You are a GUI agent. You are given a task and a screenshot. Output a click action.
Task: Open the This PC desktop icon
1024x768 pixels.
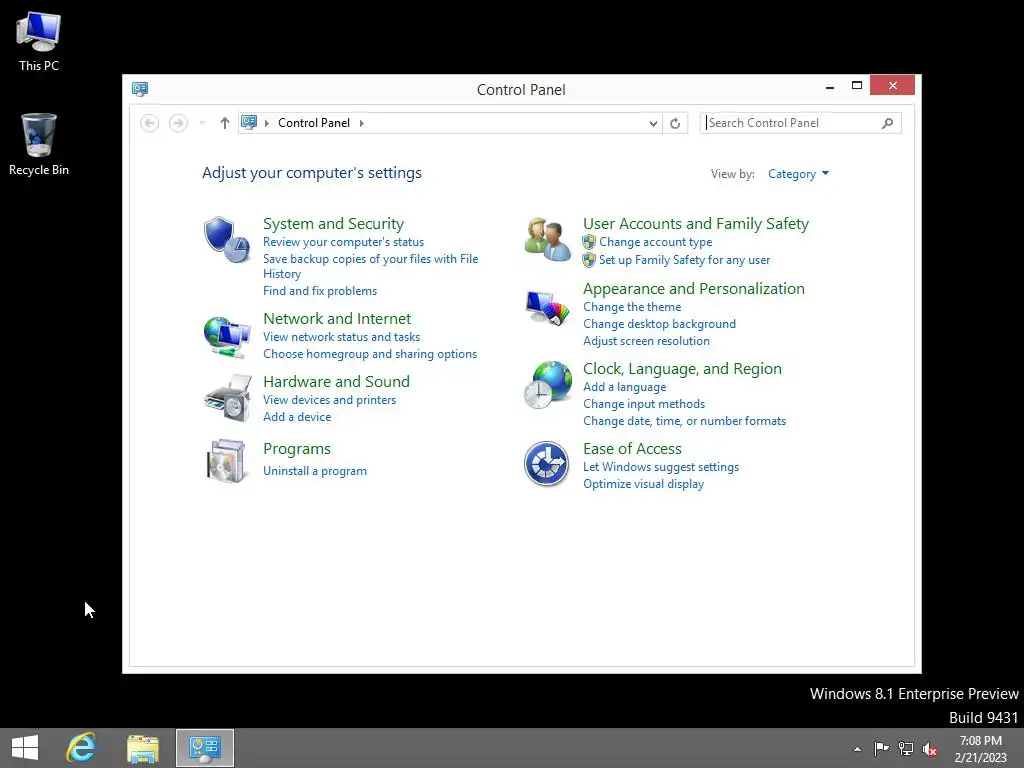(x=39, y=41)
